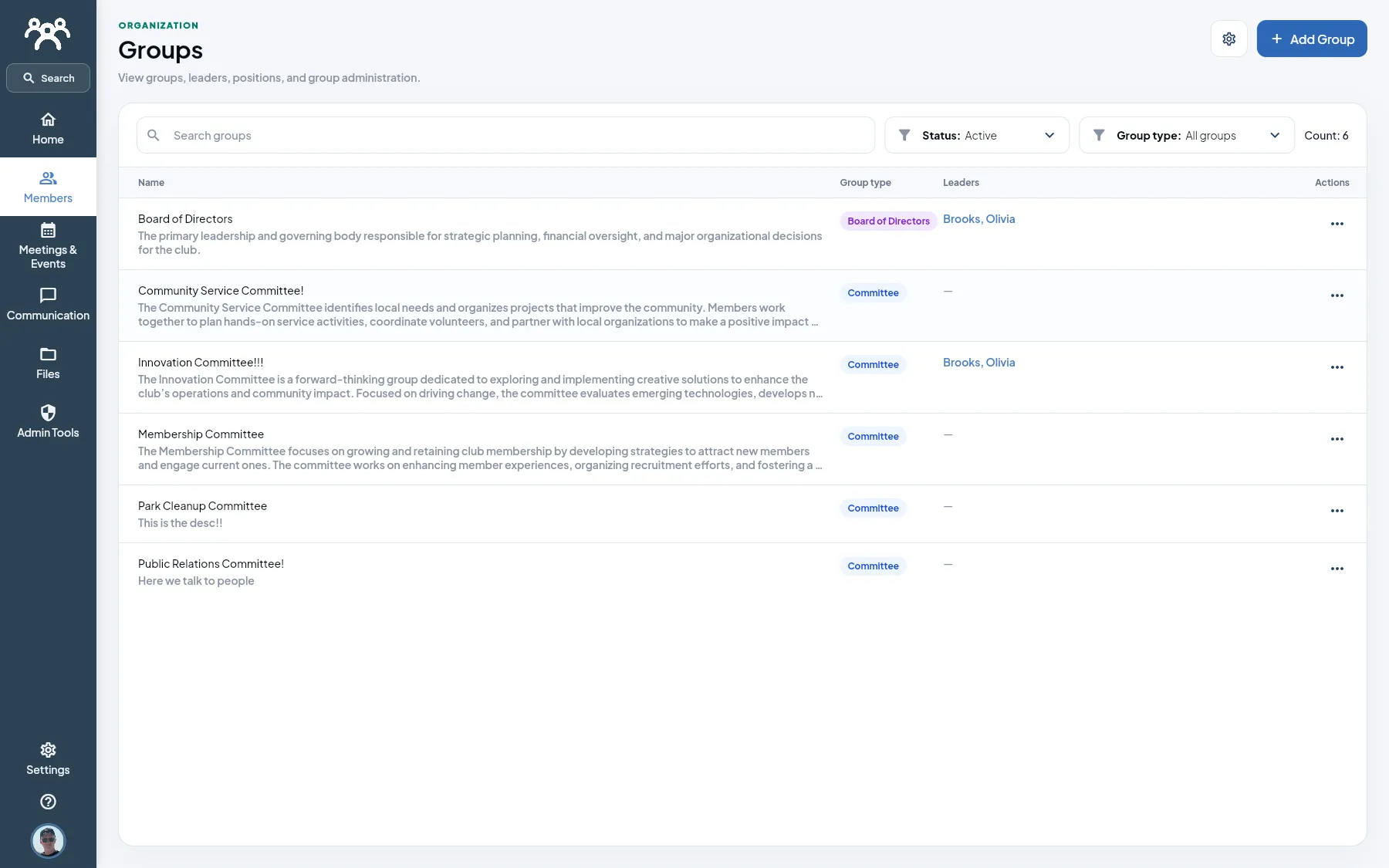Open Communication section
Image resolution: width=1389 pixels, height=868 pixels.
click(x=48, y=305)
